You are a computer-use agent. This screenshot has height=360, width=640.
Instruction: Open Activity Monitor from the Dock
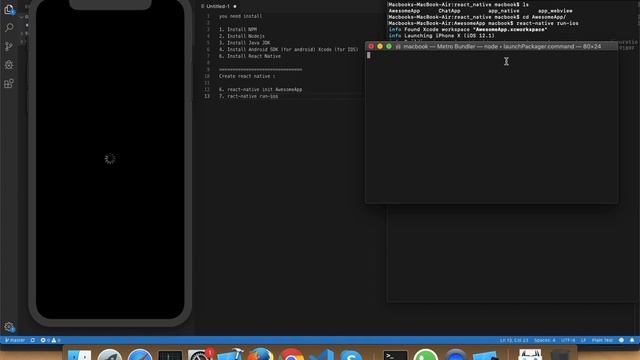pos(170,355)
